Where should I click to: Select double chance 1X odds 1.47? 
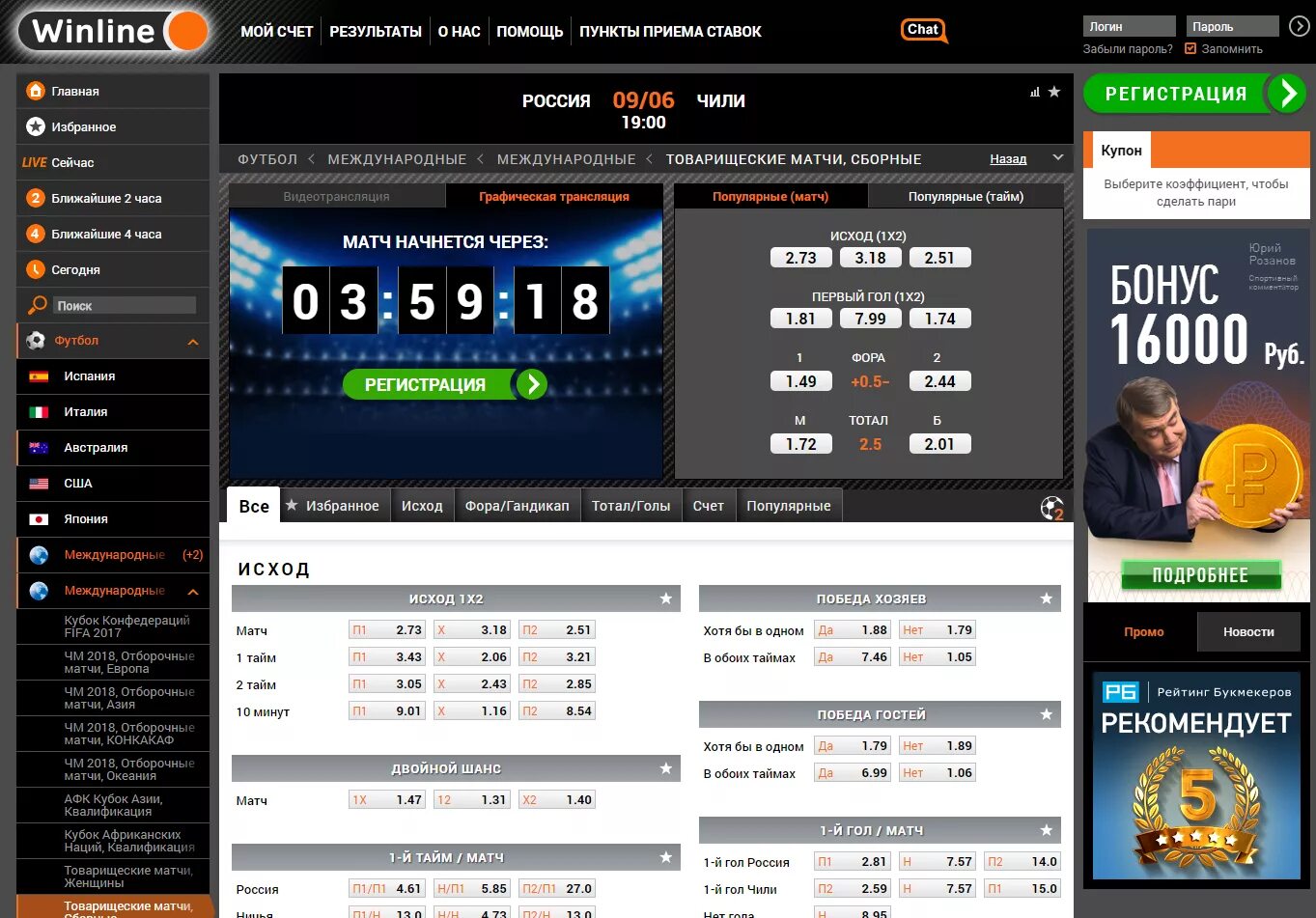(x=386, y=799)
